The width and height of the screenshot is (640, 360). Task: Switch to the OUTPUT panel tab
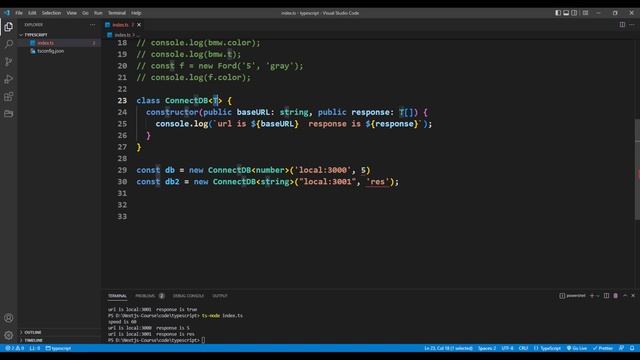coord(220,296)
